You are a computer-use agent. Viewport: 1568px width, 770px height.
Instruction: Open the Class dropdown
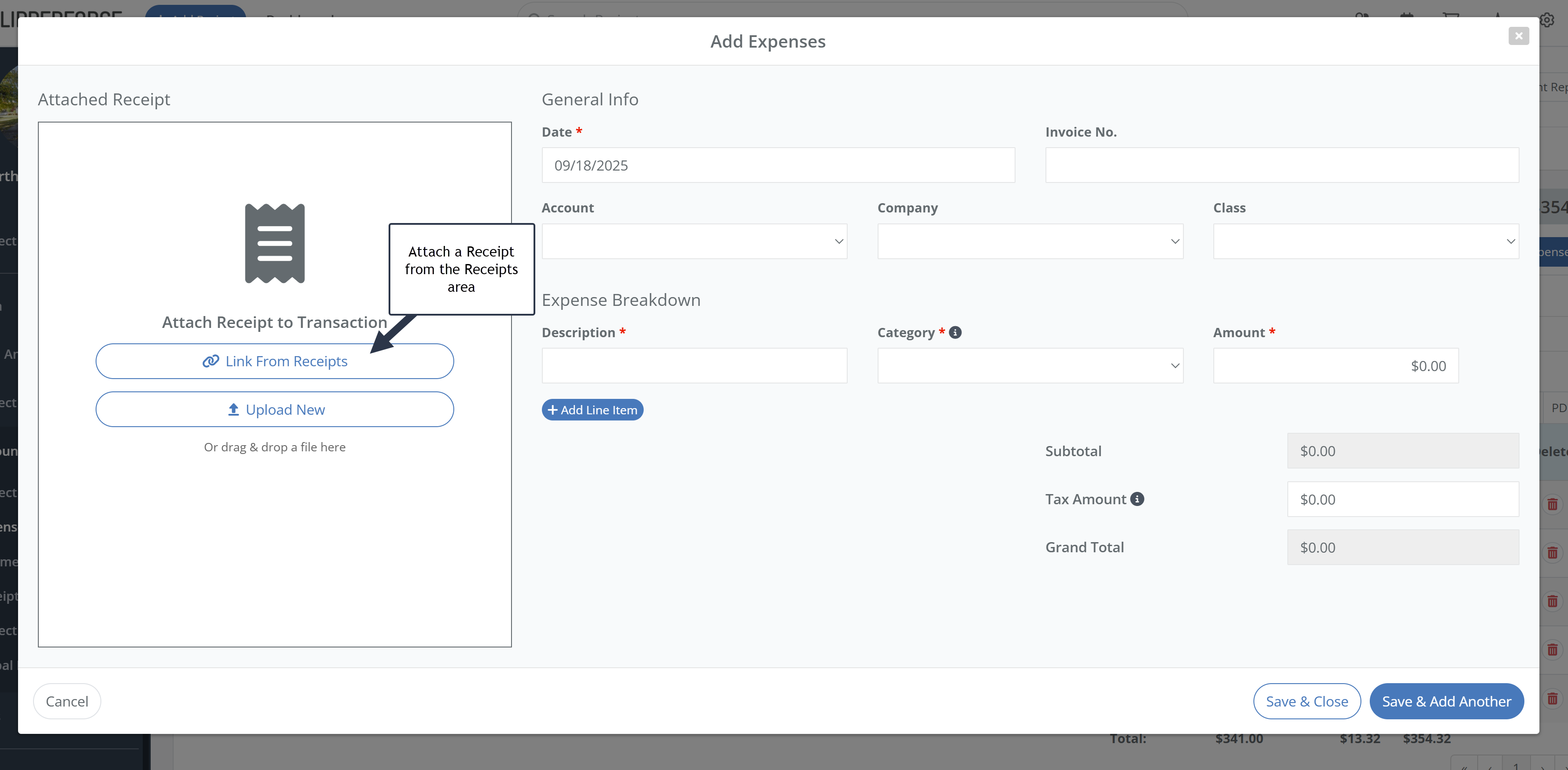(1365, 241)
